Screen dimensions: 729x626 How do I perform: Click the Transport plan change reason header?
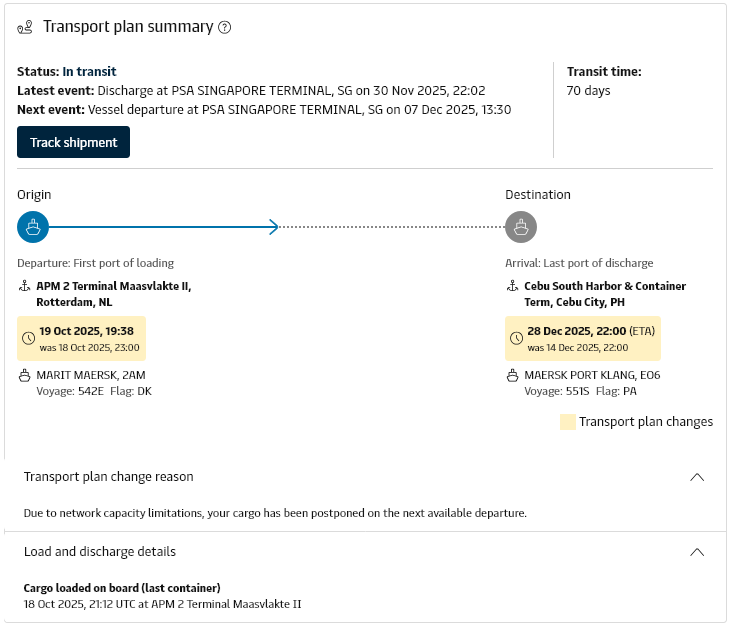point(109,477)
